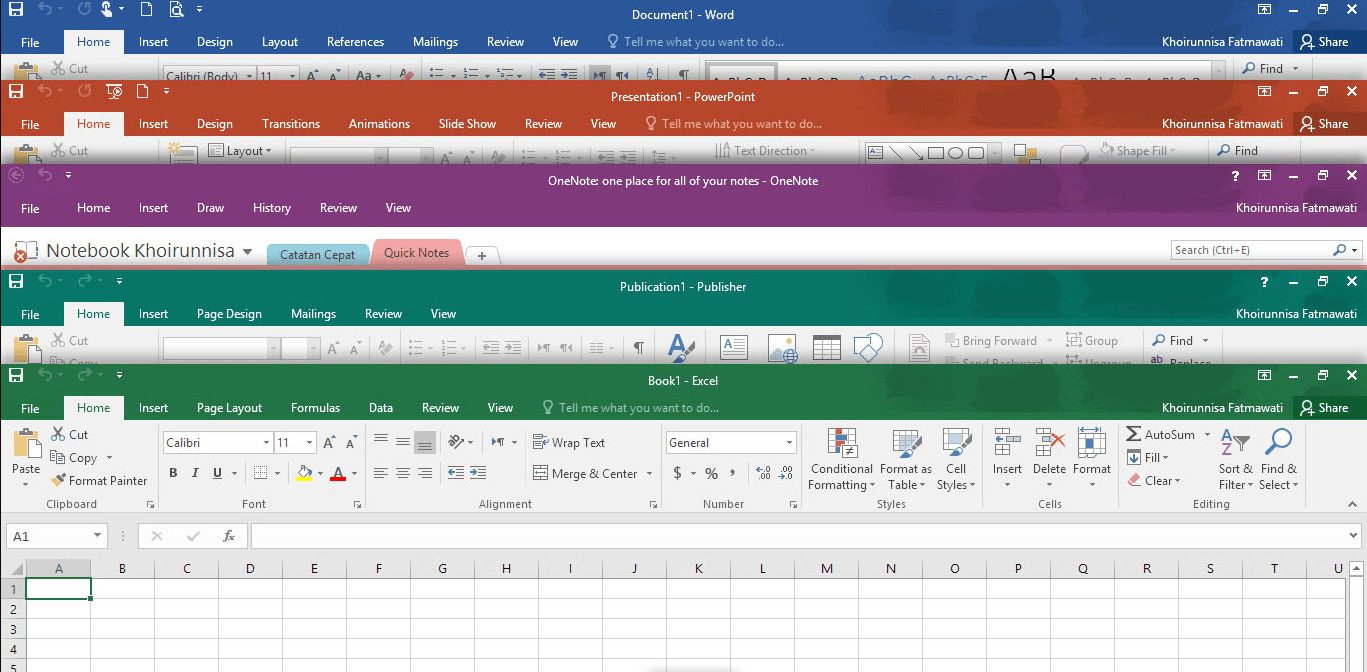Open the Calibri font name dropdown in Excel
Image resolution: width=1367 pixels, height=672 pixels.
click(x=266, y=443)
